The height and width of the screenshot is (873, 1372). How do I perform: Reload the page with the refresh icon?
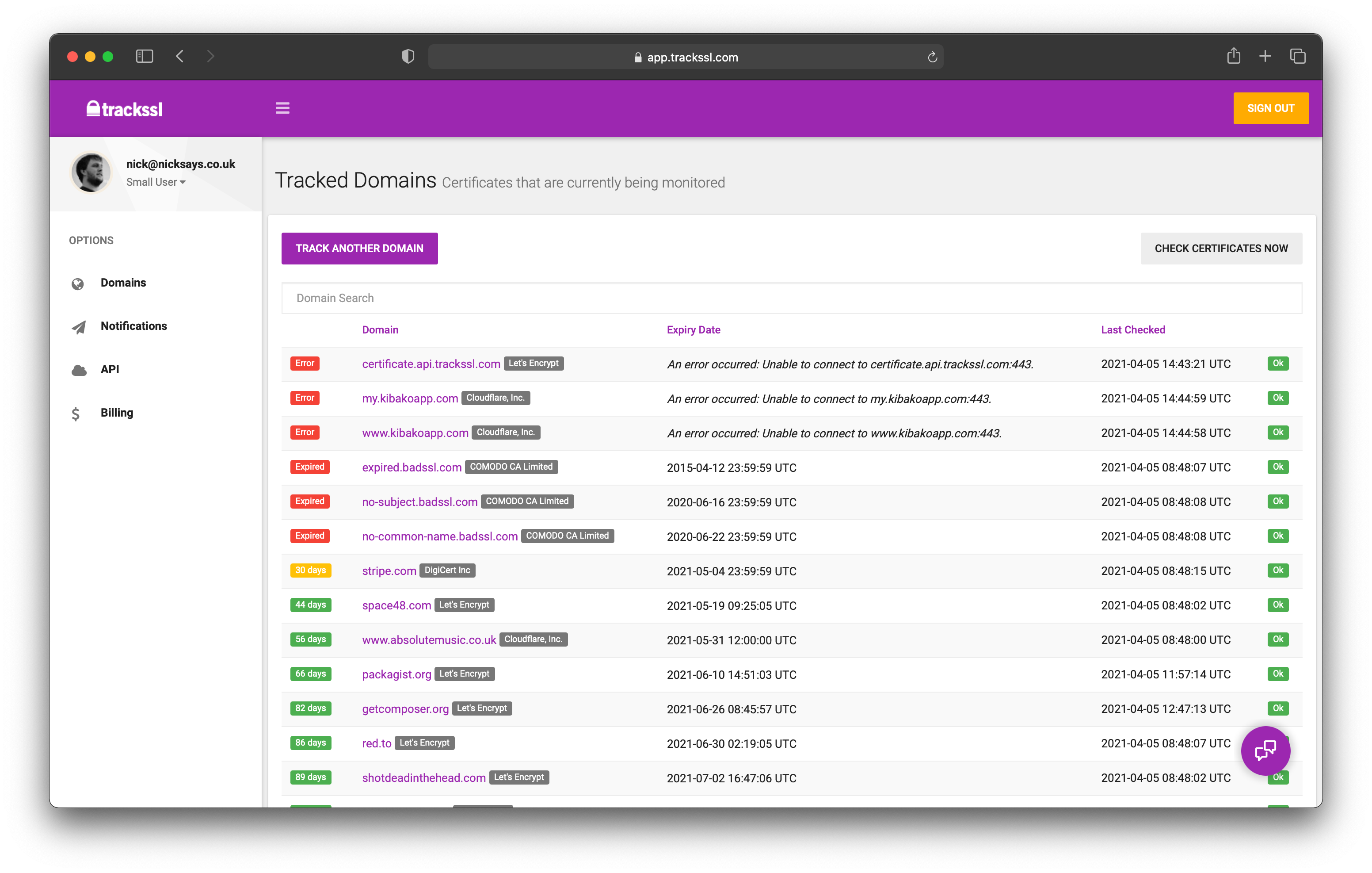[x=932, y=57]
